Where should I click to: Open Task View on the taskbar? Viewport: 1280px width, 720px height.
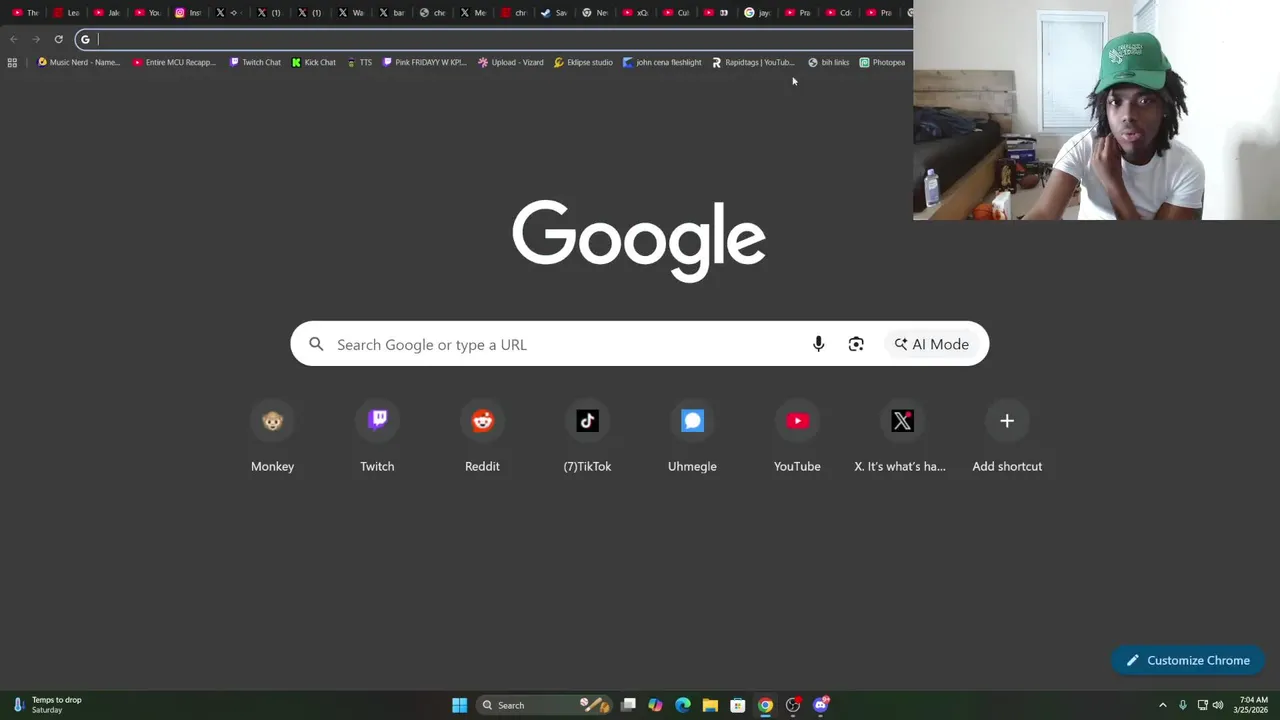tap(628, 705)
